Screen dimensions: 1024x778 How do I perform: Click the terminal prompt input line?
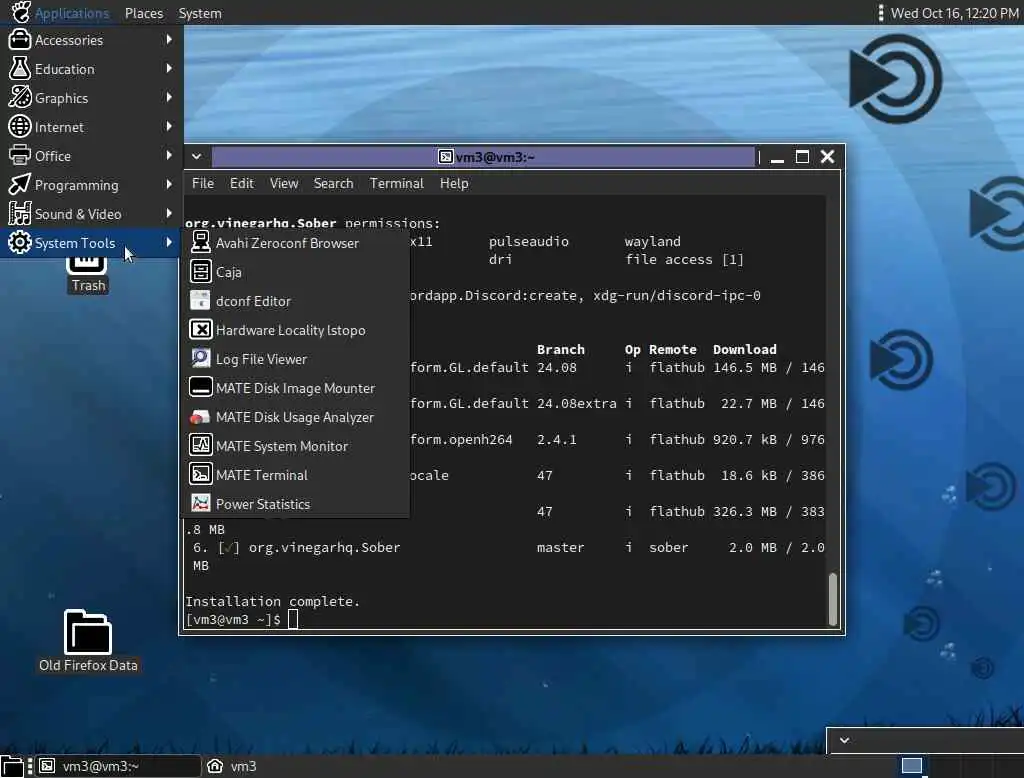505,619
